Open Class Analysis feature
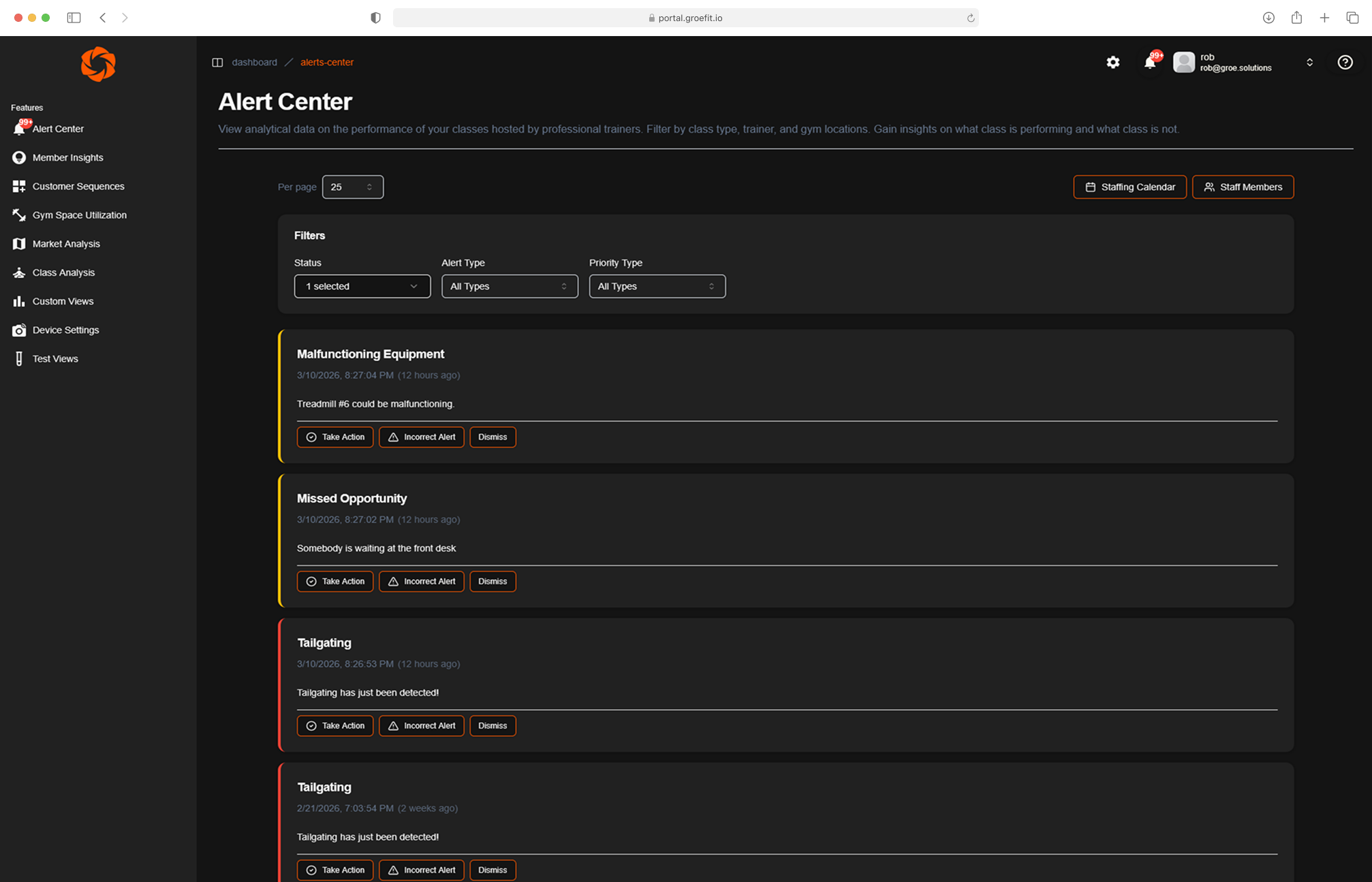 pyautogui.click(x=63, y=272)
